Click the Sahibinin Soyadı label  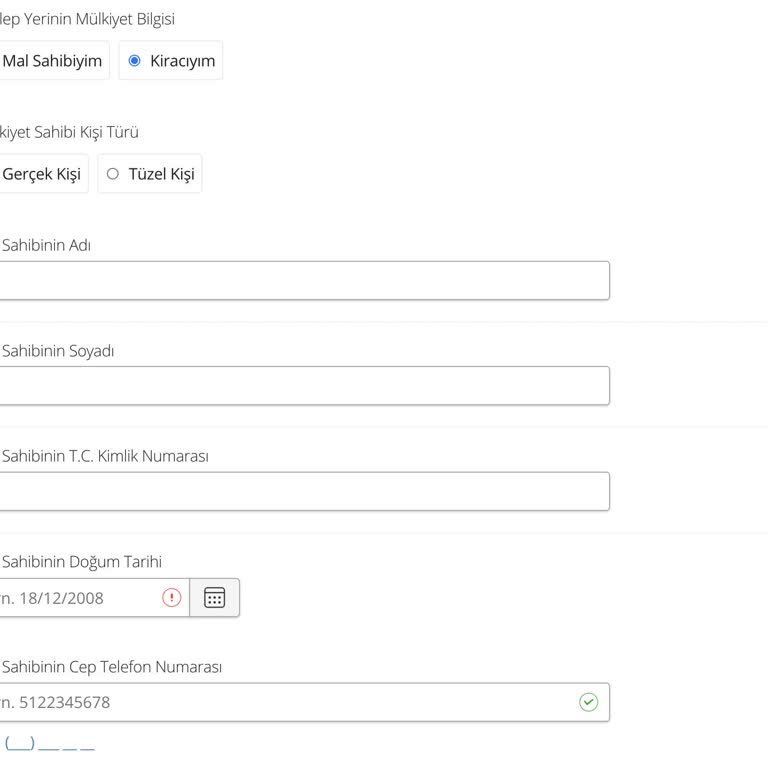pyautogui.click(x=58, y=351)
